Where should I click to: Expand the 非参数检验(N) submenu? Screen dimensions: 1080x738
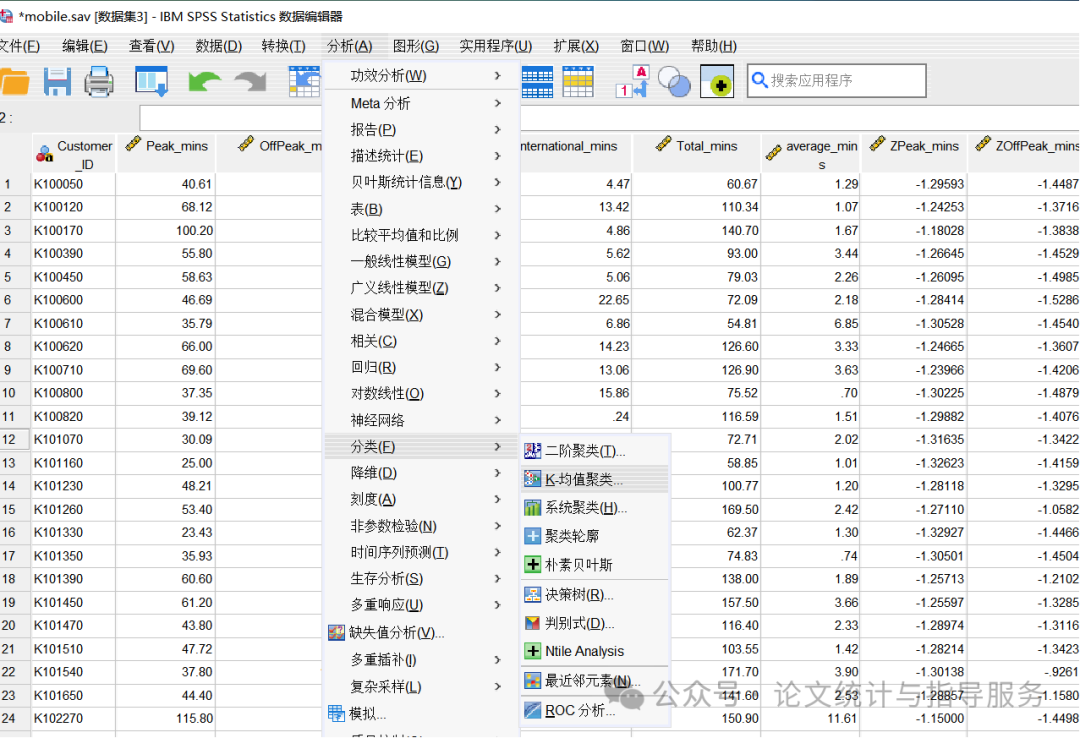(420, 526)
